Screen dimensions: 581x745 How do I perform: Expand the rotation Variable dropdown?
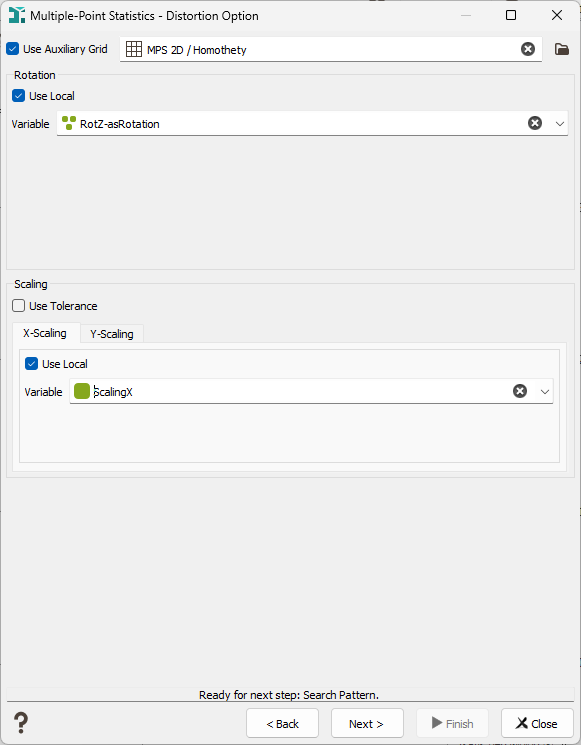tap(560, 124)
